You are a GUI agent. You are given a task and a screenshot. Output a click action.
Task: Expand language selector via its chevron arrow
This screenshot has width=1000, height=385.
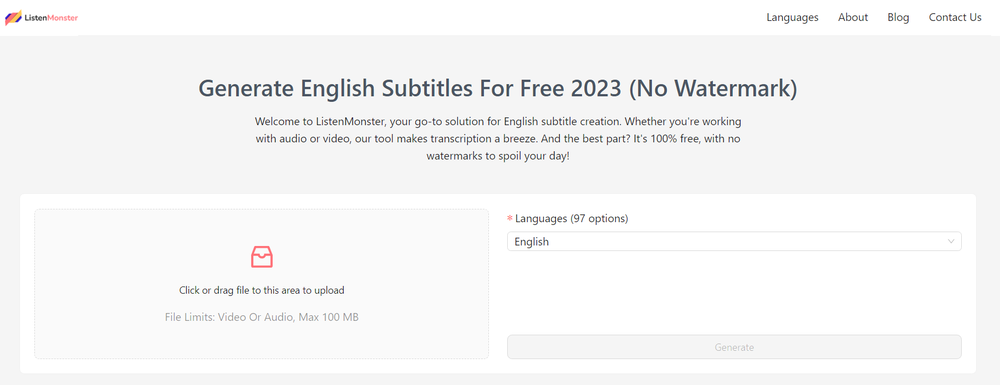pos(951,242)
